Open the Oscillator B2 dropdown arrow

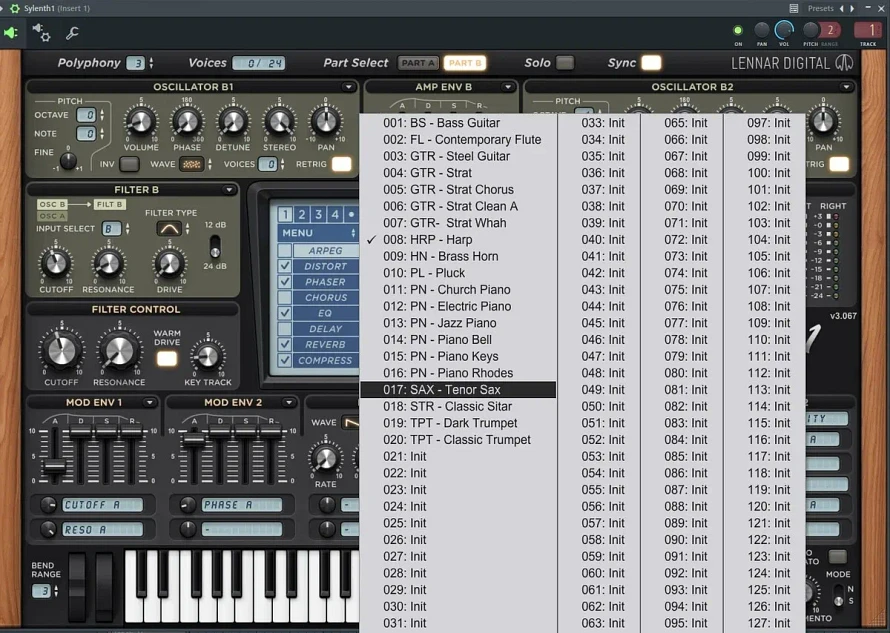point(846,87)
